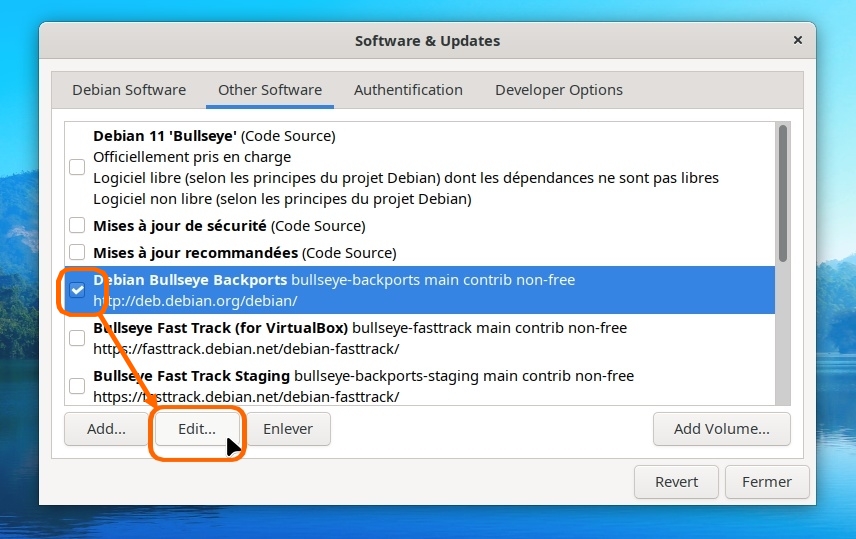Viewport: 856px width, 539px height.
Task: Uncheck the Debian Bullseye Backports checkbox
Action: tap(77, 290)
